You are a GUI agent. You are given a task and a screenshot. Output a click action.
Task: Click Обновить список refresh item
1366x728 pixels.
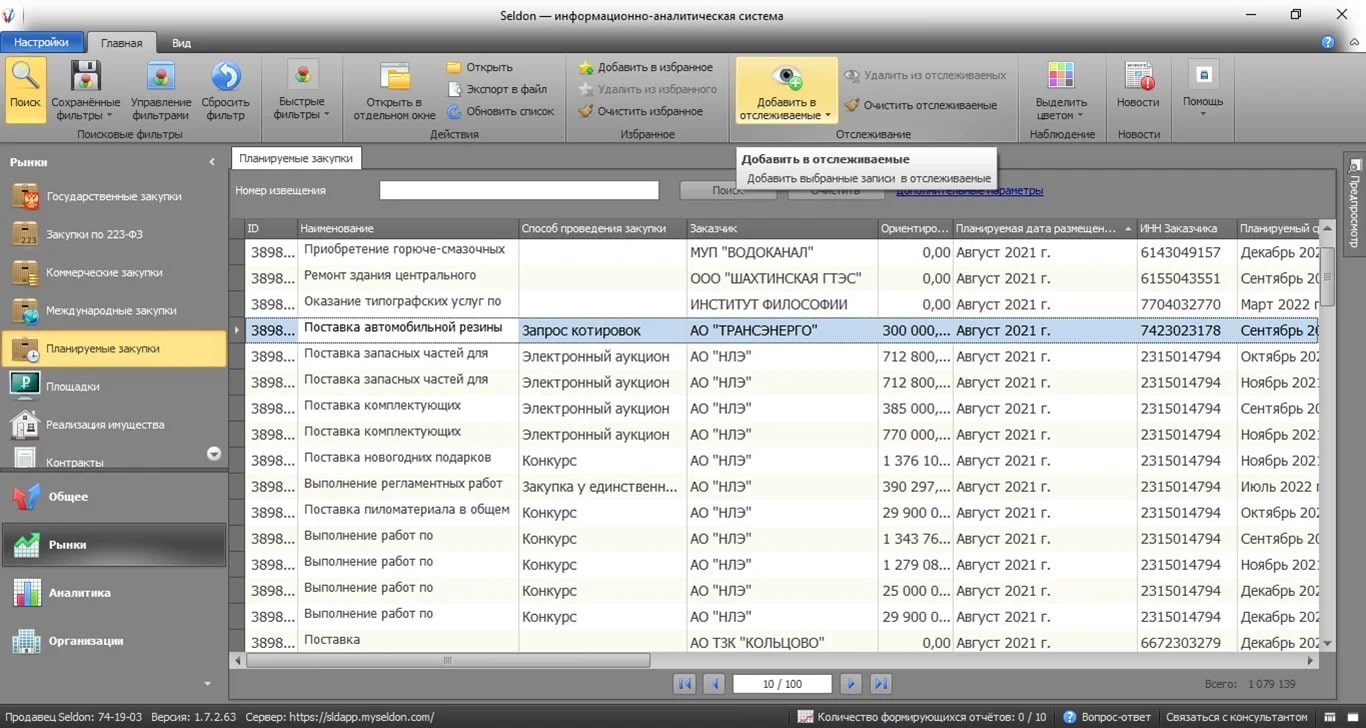tap(500, 111)
